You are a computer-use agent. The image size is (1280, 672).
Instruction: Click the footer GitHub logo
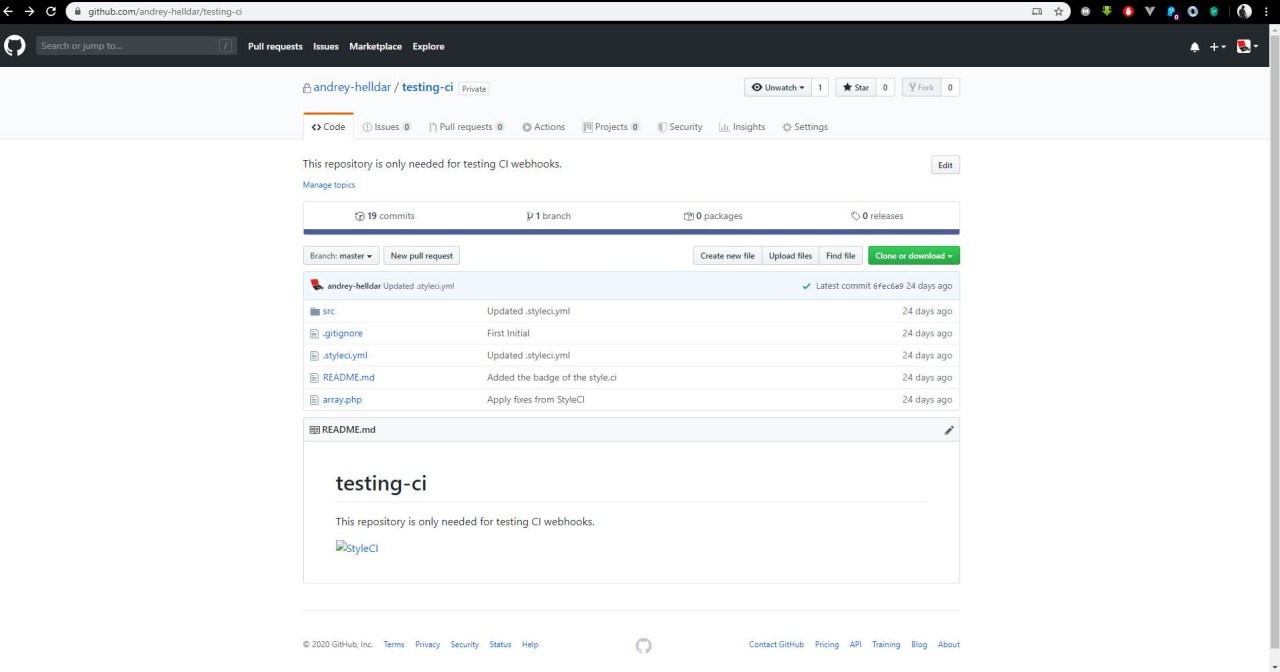tap(643, 645)
